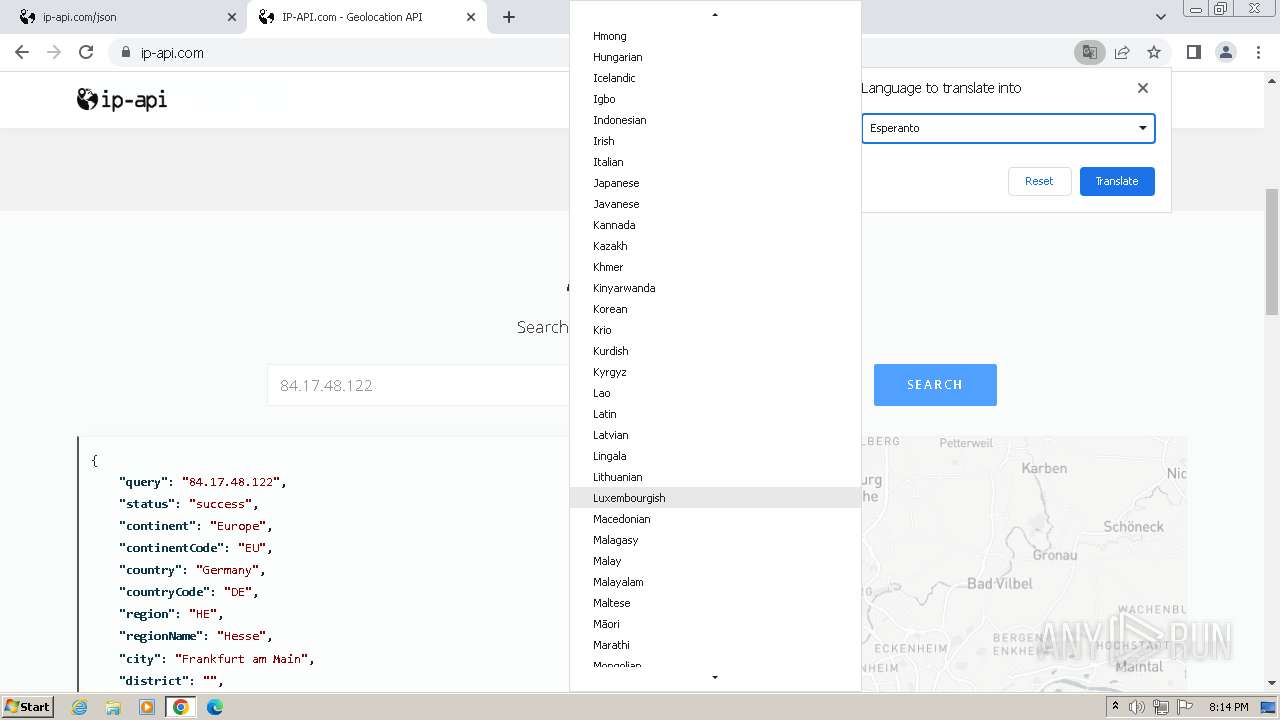Choose Maltese language option
The width and height of the screenshot is (1280, 720).
pos(715,603)
